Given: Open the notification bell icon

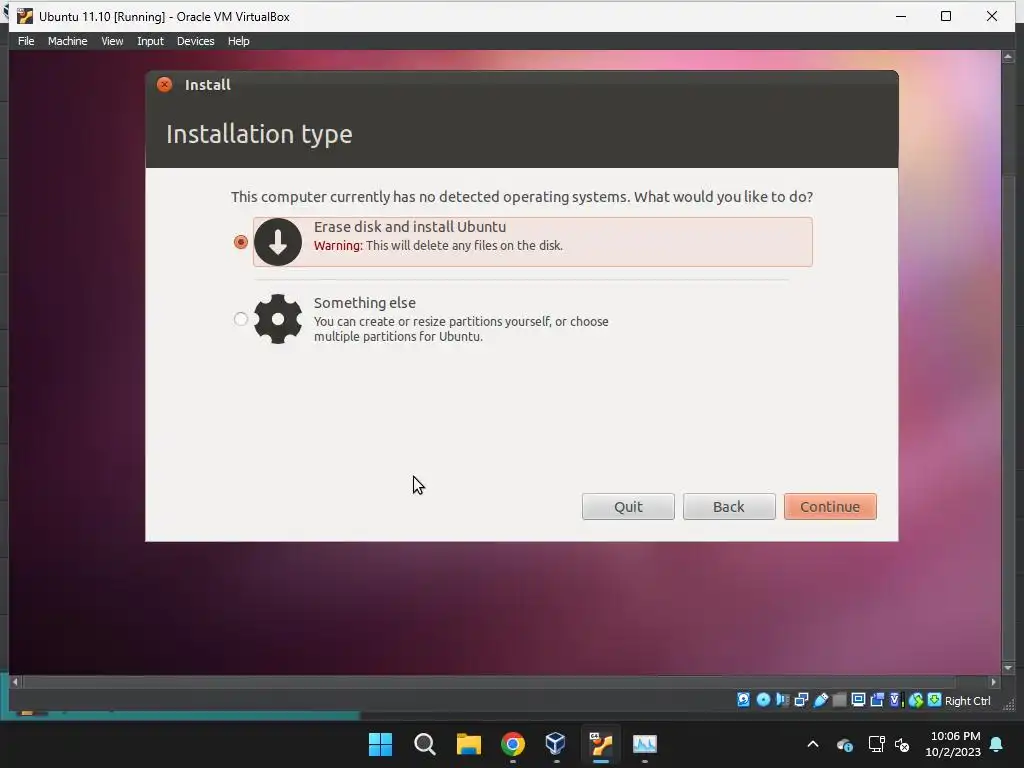Looking at the screenshot, I should click(x=997, y=744).
